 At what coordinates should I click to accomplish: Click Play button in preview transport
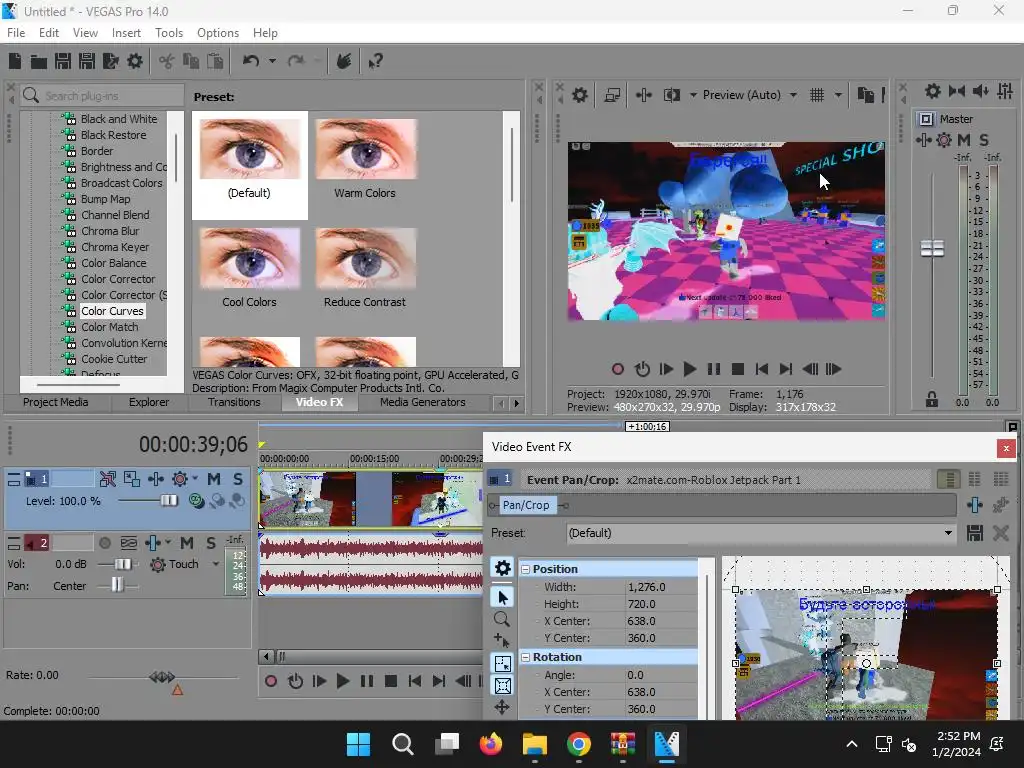[x=689, y=369]
